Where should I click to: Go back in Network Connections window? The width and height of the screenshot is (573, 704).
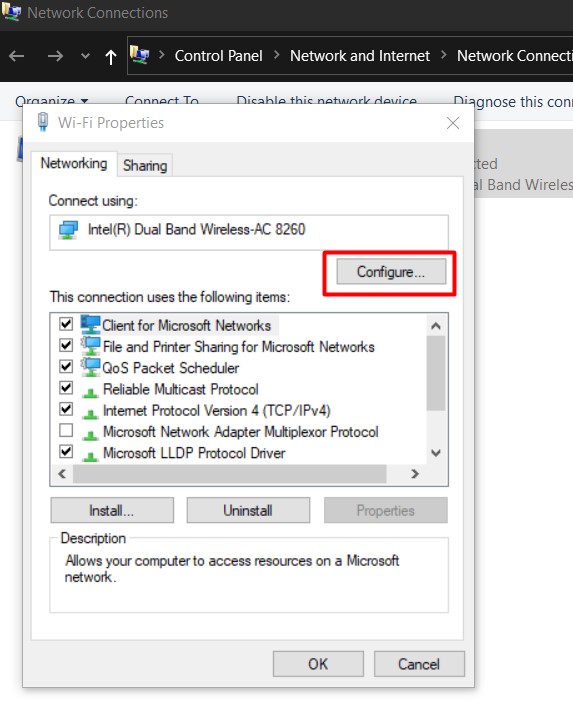17,56
